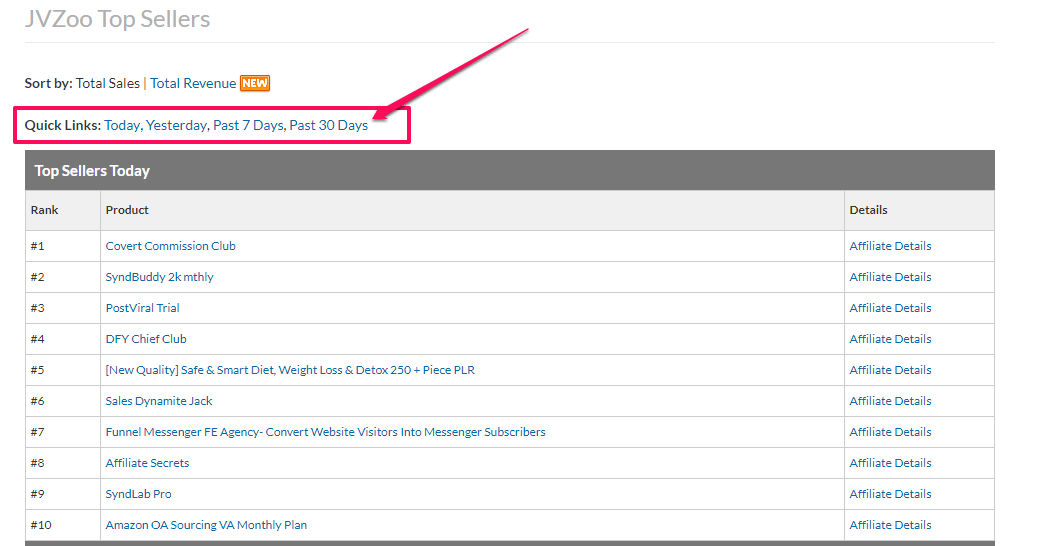View Affiliate Details for Sales Dynamite Jack
This screenshot has width=1041, height=546.
click(890, 401)
